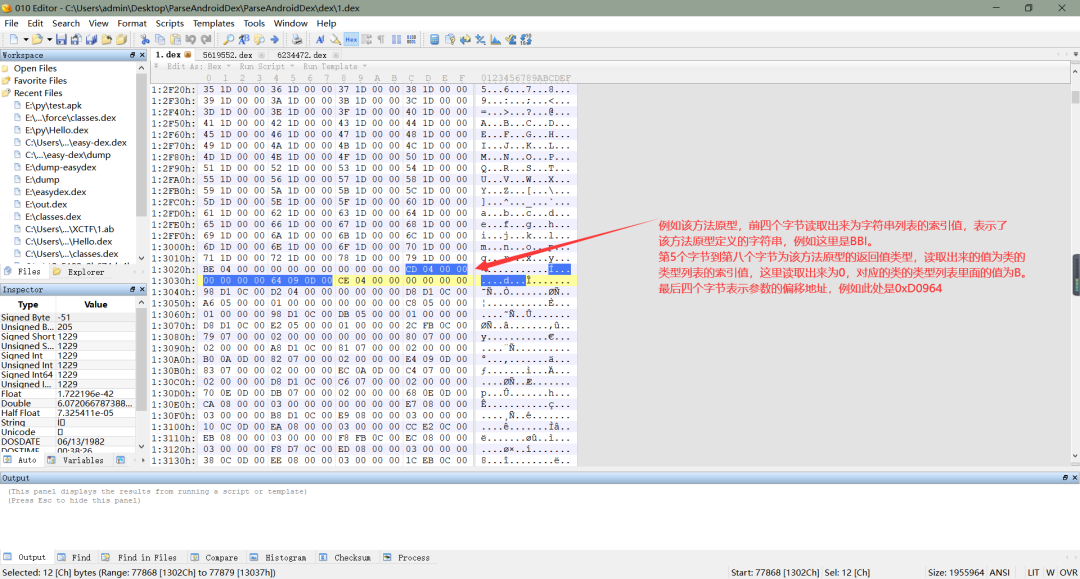Open the Run Template dropdown

(334, 67)
